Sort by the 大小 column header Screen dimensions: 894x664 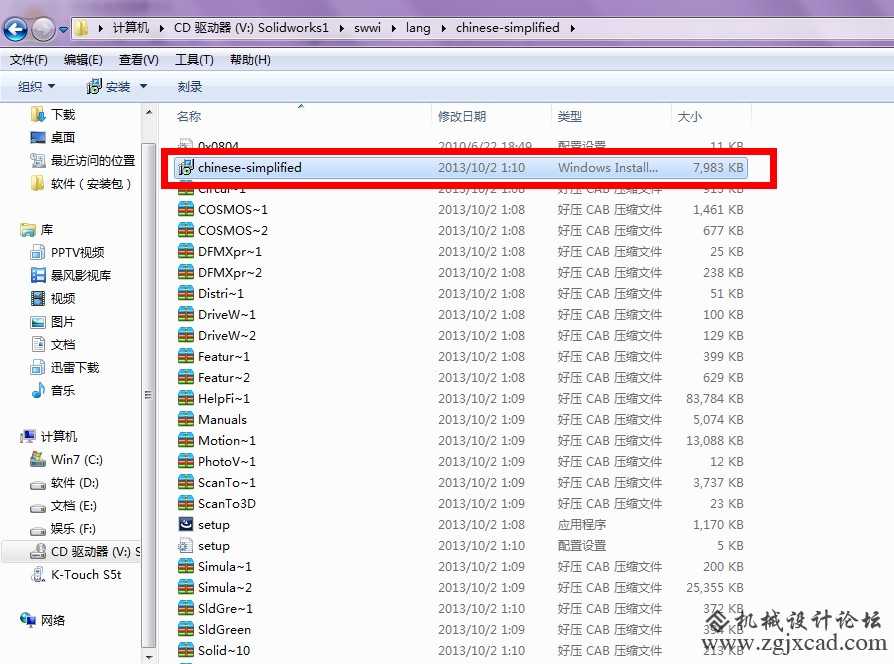(x=689, y=117)
